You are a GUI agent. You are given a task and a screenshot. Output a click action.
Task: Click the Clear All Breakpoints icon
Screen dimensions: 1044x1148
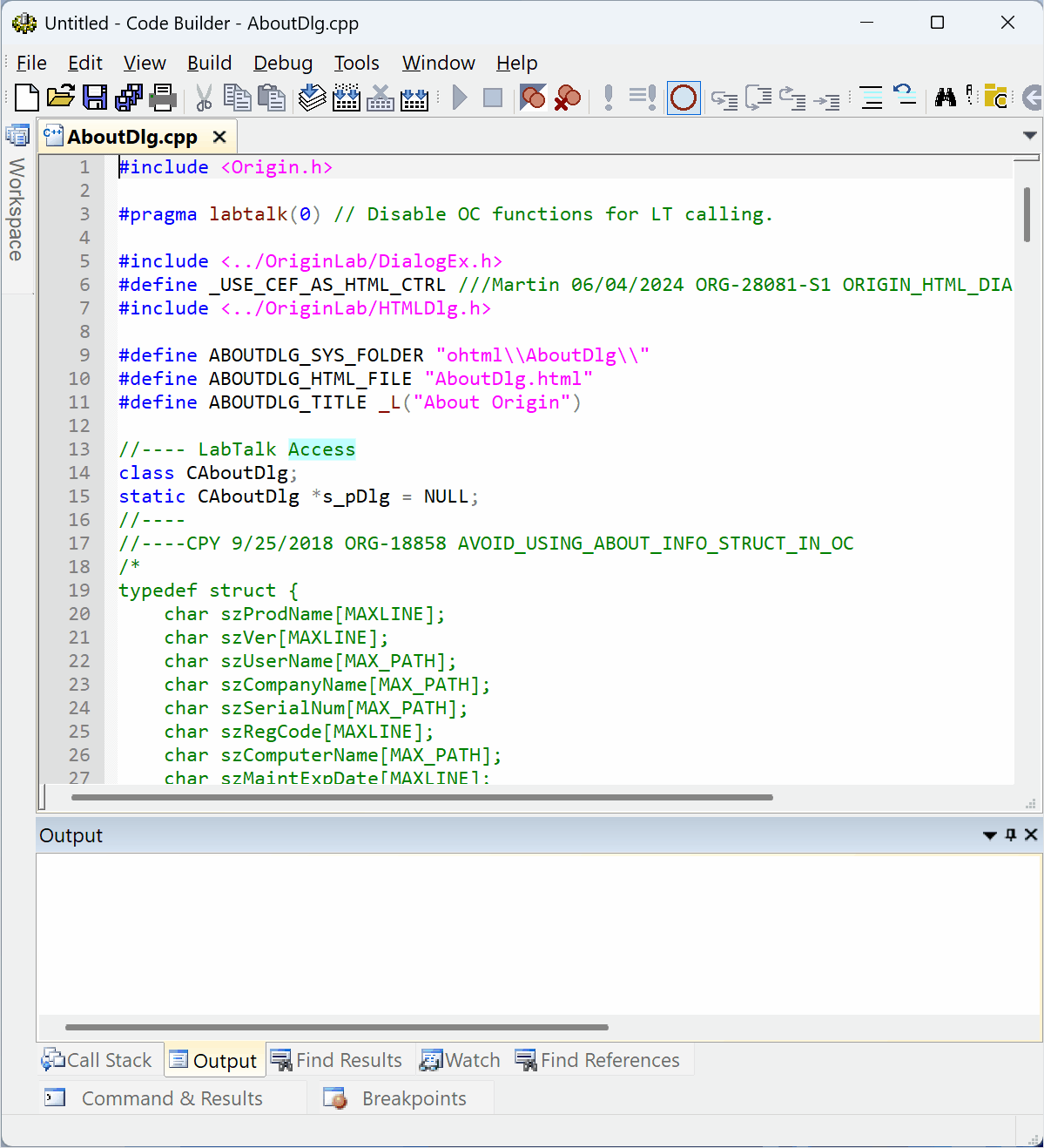point(568,98)
